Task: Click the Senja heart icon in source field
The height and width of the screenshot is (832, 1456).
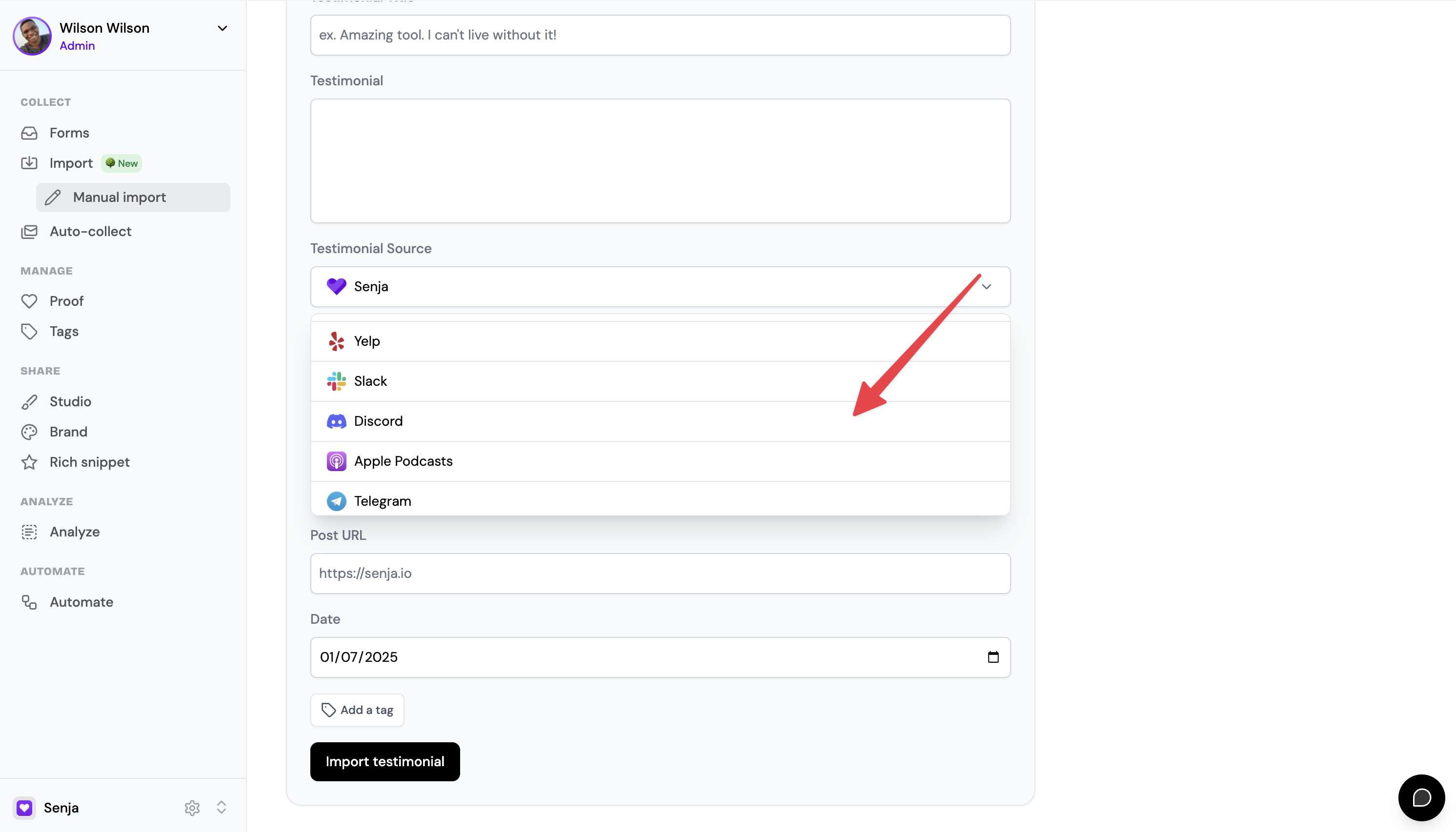Action: (336, 286)
